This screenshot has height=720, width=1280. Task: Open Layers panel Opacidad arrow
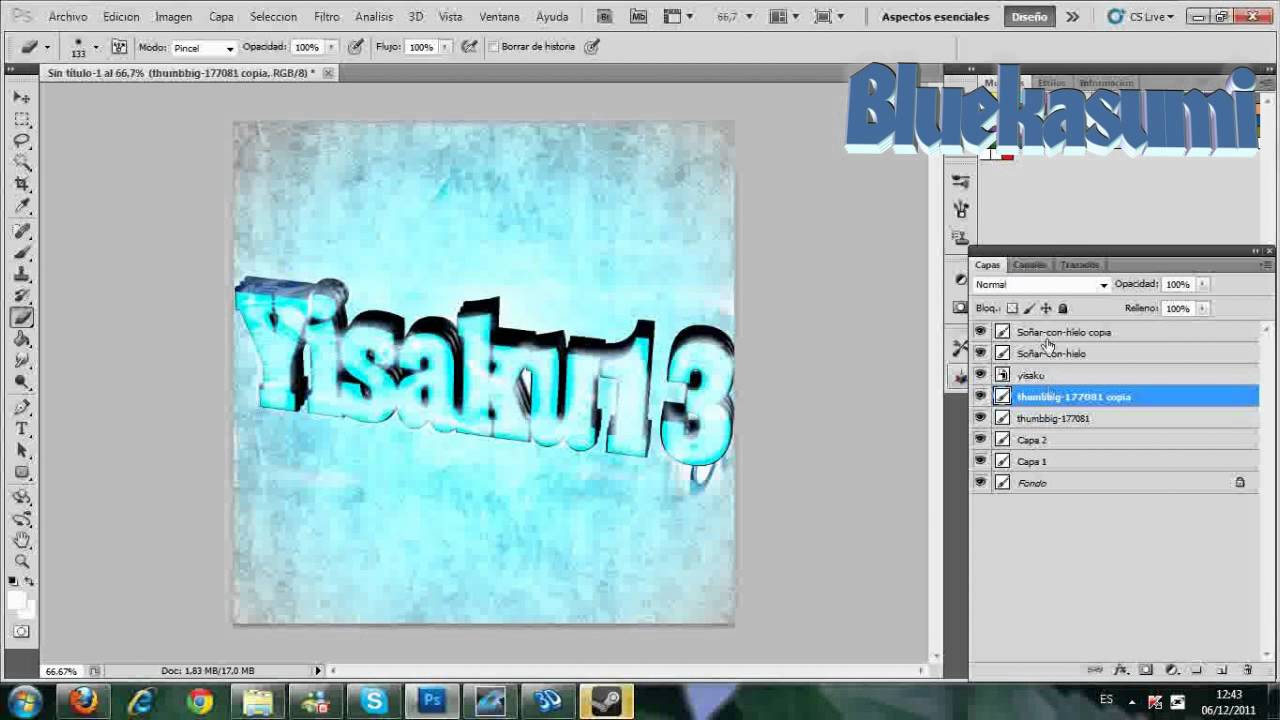[1203, 284]
